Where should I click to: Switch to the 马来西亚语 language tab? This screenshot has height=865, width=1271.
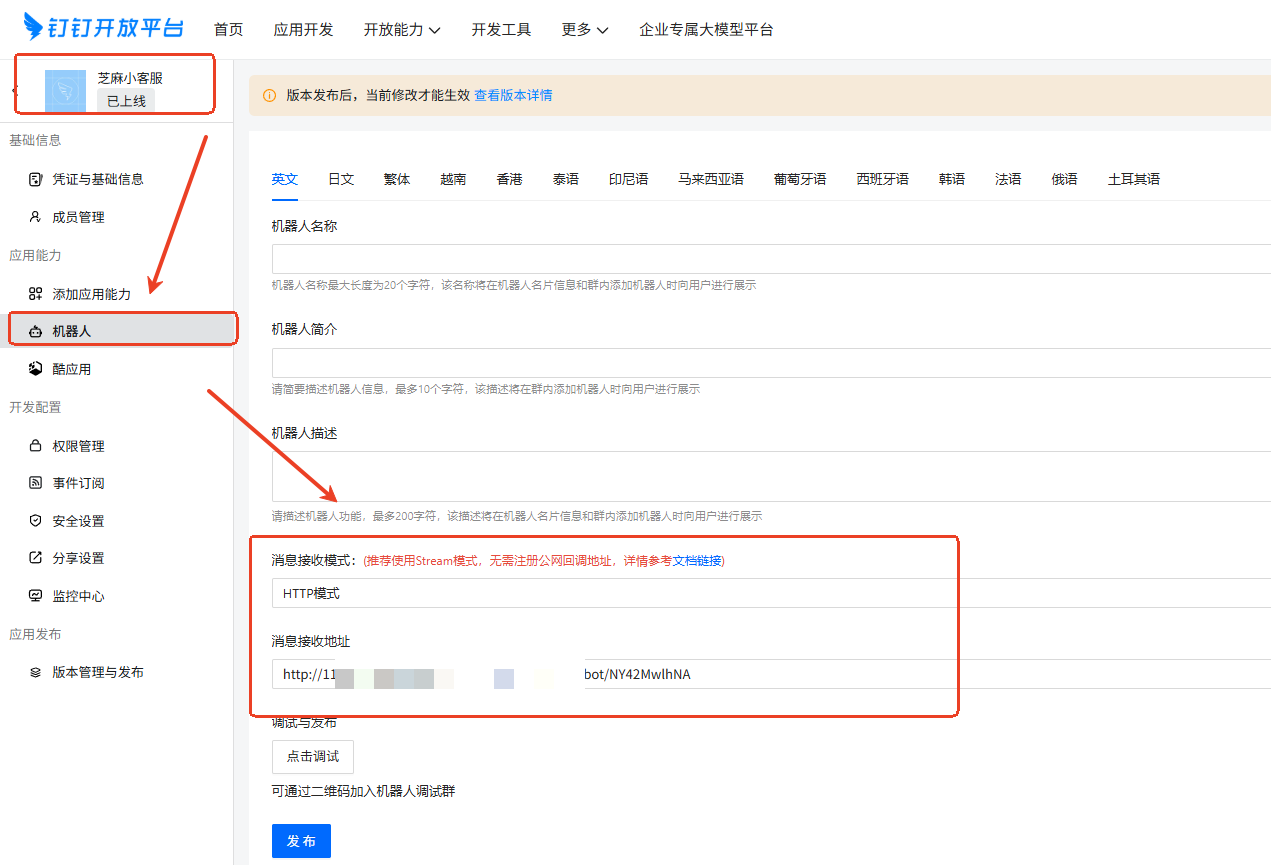tap(711, 179)
